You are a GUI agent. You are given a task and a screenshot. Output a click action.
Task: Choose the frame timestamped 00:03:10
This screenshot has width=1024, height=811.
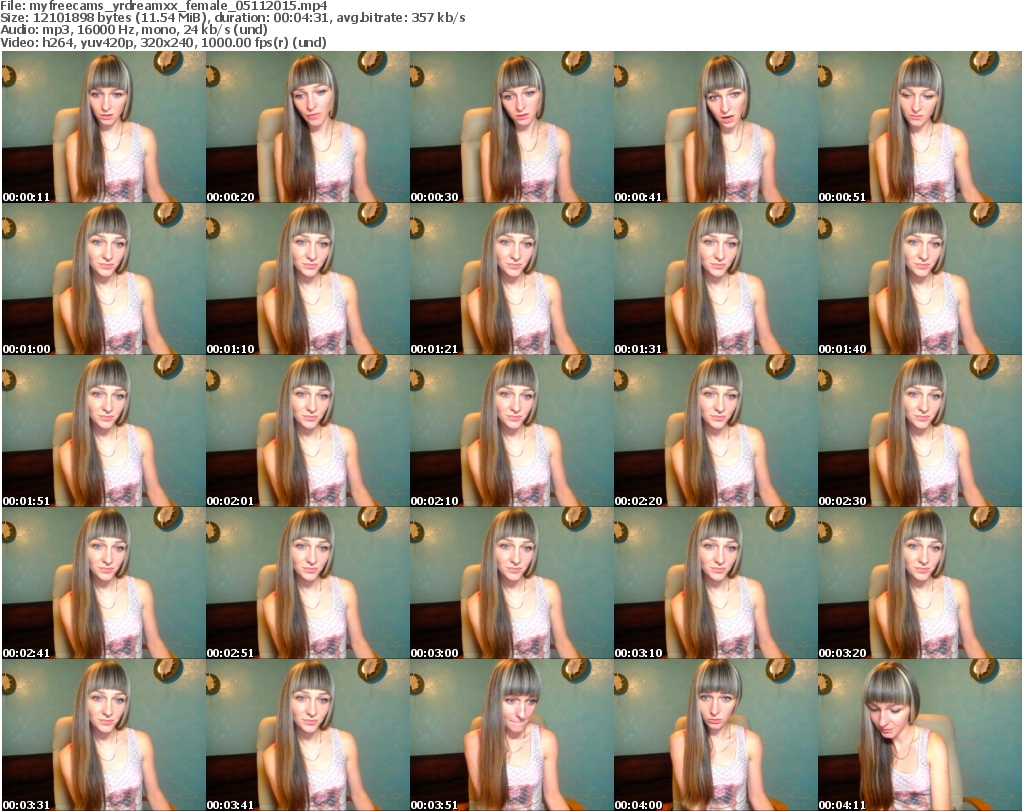(715, 583)
